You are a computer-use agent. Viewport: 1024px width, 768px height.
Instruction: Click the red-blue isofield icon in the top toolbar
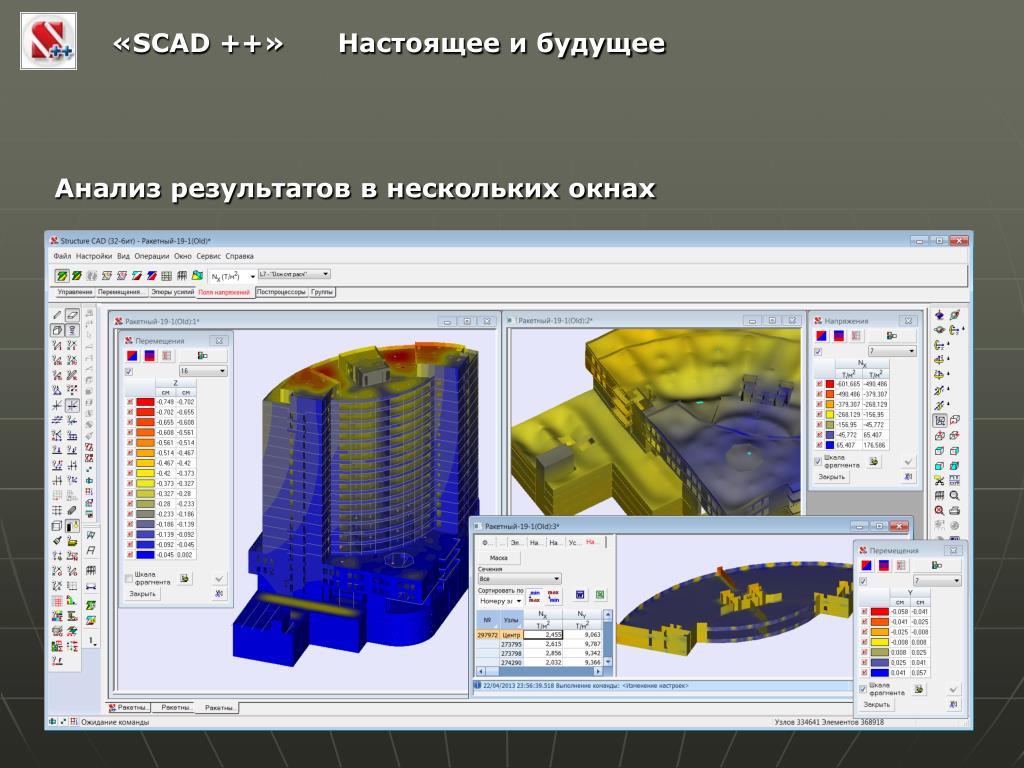click(152, 276)
